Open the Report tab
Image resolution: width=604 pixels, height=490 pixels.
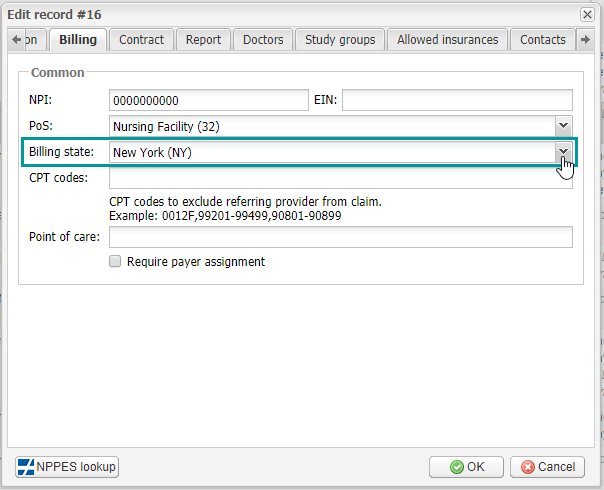coord(203,40)
